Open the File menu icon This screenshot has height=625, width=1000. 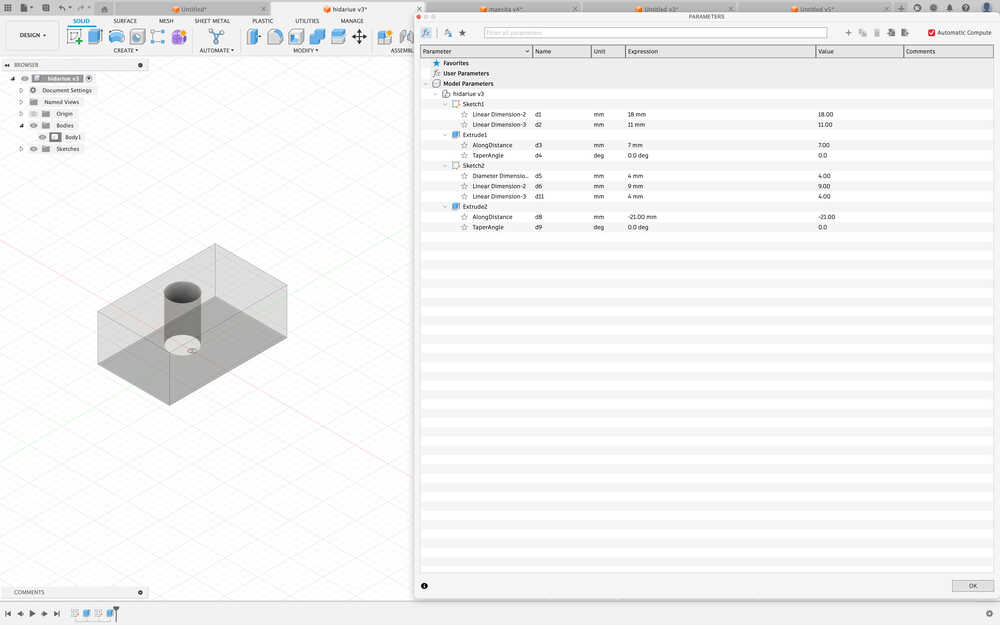point(26,8)
